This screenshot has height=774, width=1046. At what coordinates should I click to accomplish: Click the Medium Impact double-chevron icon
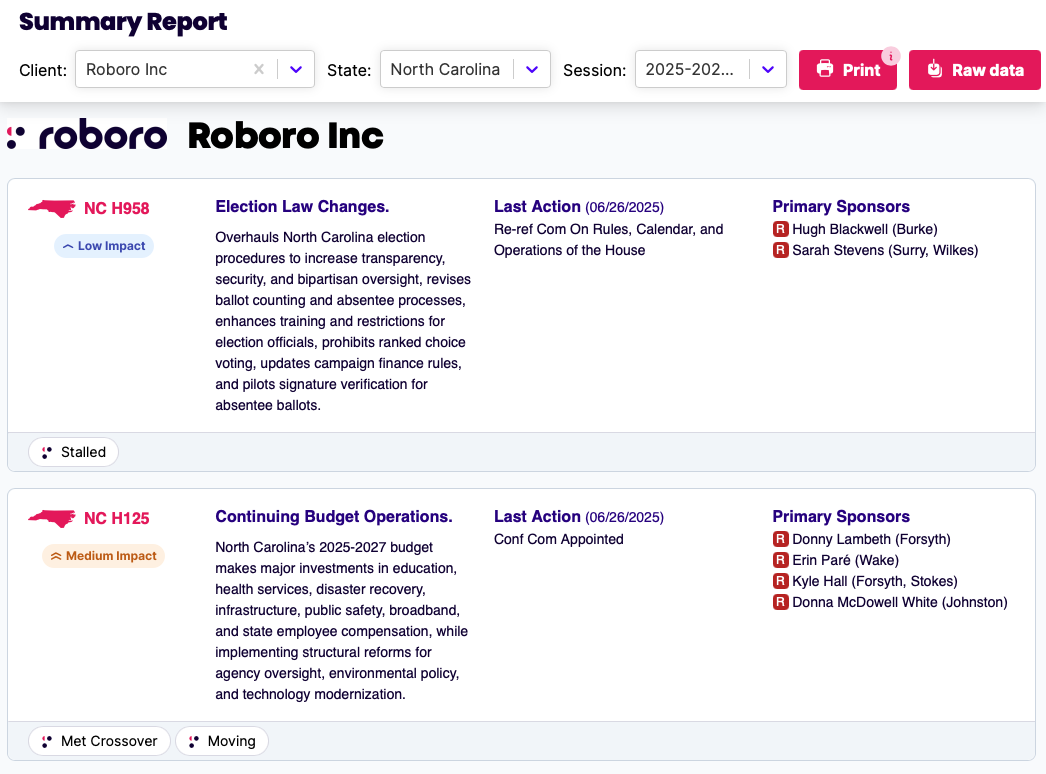coord(56,556)
